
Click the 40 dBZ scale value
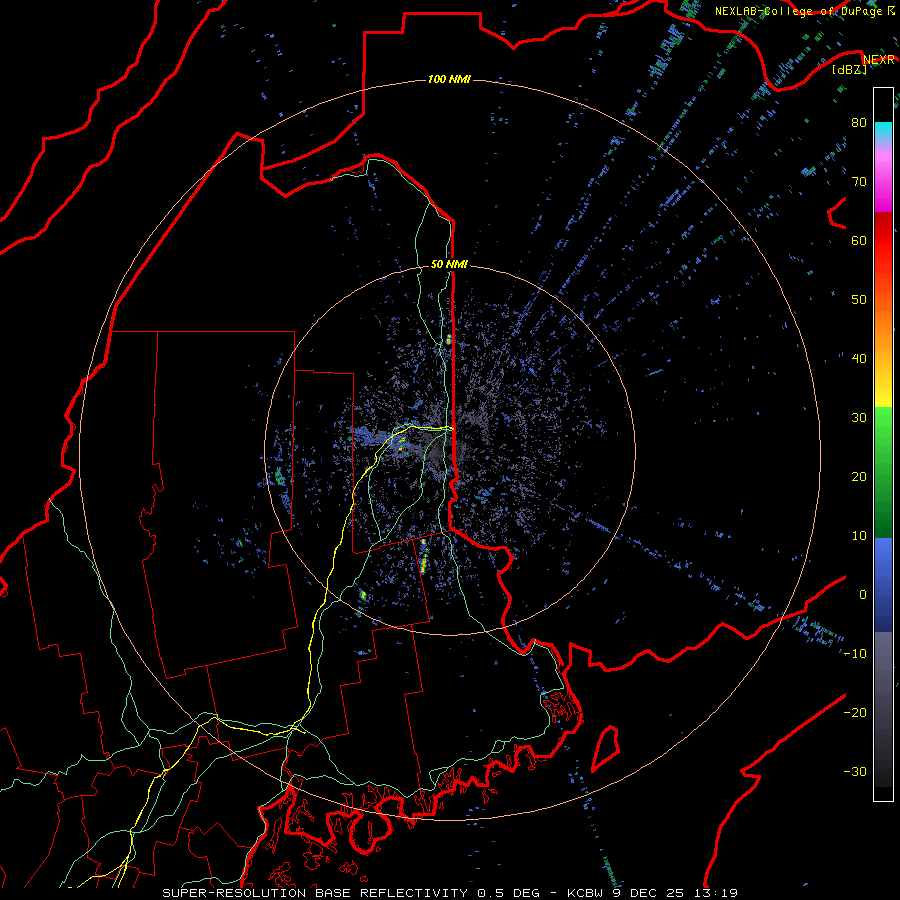(859, 359)
